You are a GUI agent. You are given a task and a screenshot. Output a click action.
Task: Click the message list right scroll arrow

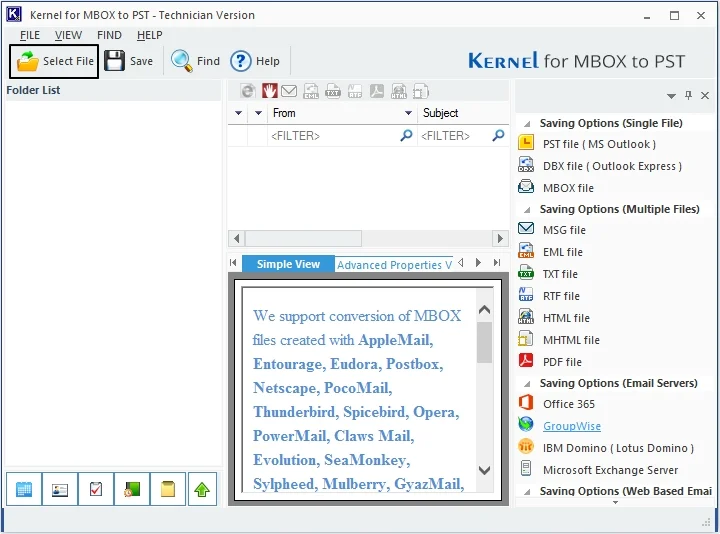tap(500, 239)
